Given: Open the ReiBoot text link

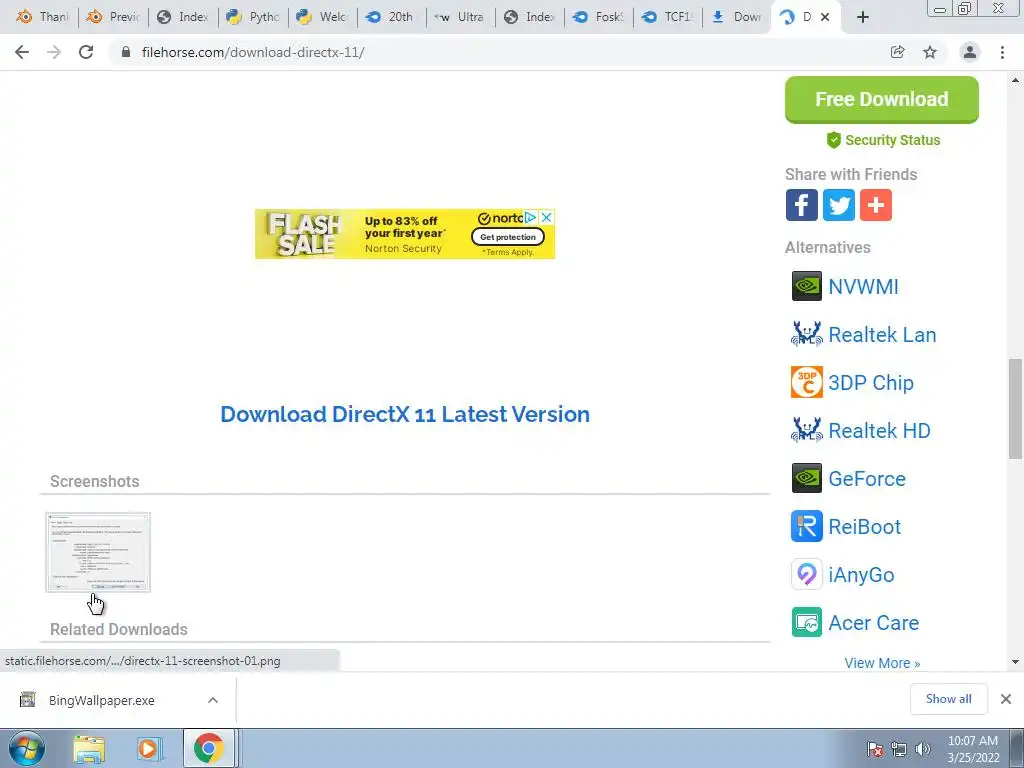Looking at the screenshot, I should coord(865,526).
